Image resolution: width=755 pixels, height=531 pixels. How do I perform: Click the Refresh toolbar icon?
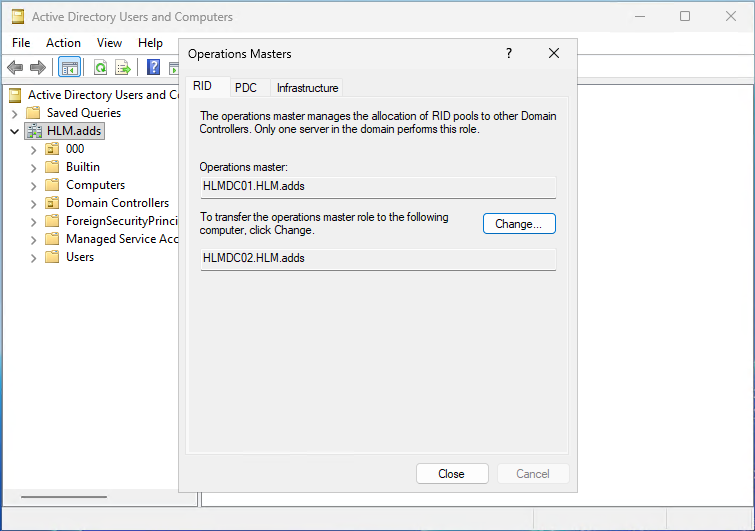pyautogui.click(x=100, y=67)
